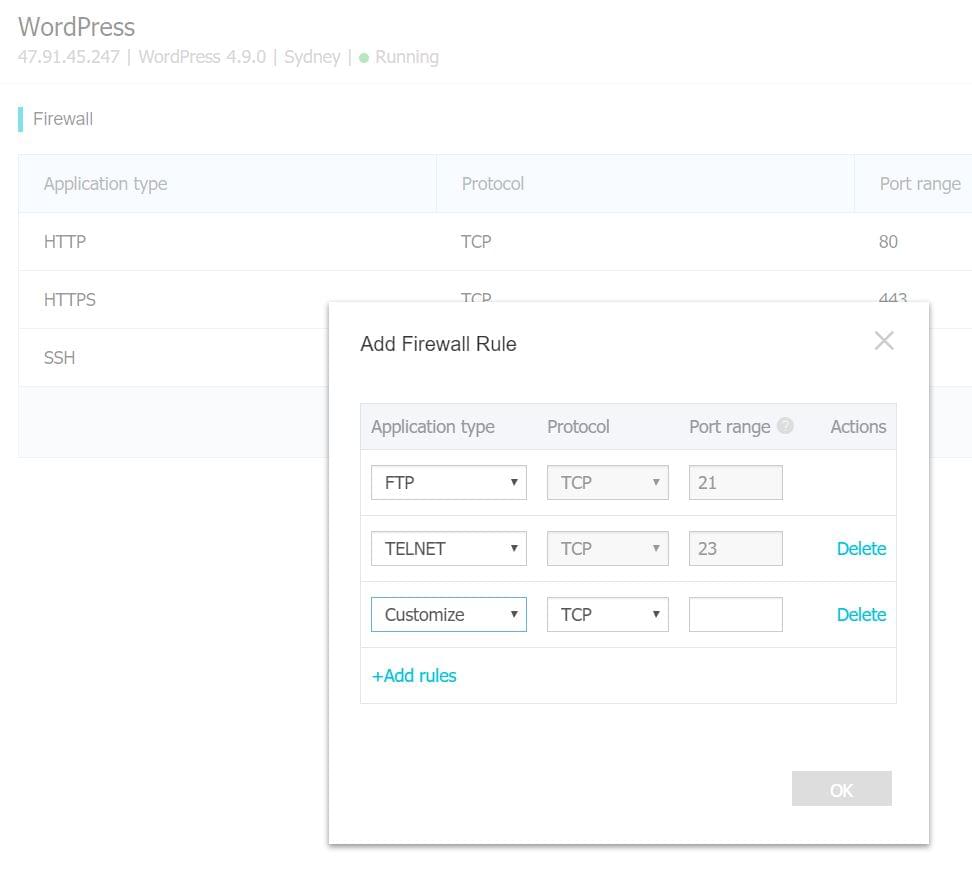Click the TELNET row protocol dropdown
The width and height of the screenshot is (972, 880).
click(607, 548)
